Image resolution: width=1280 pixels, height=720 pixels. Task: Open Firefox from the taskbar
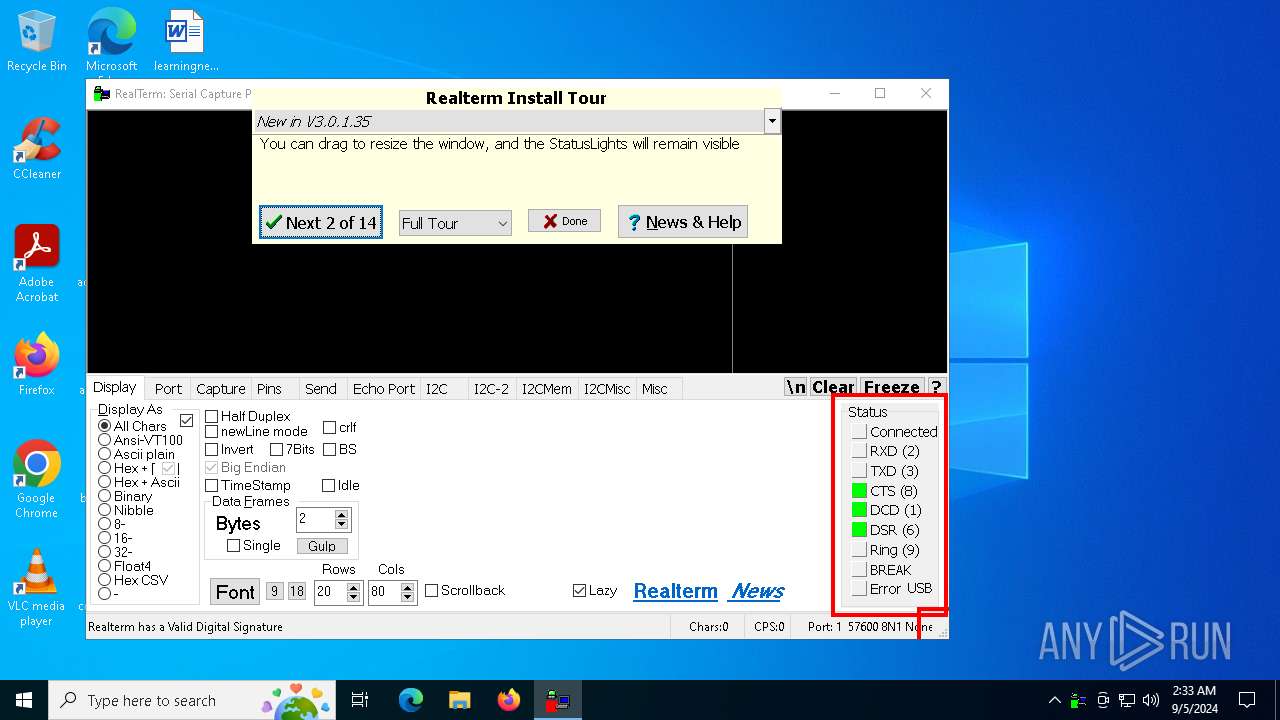point(509,700)
